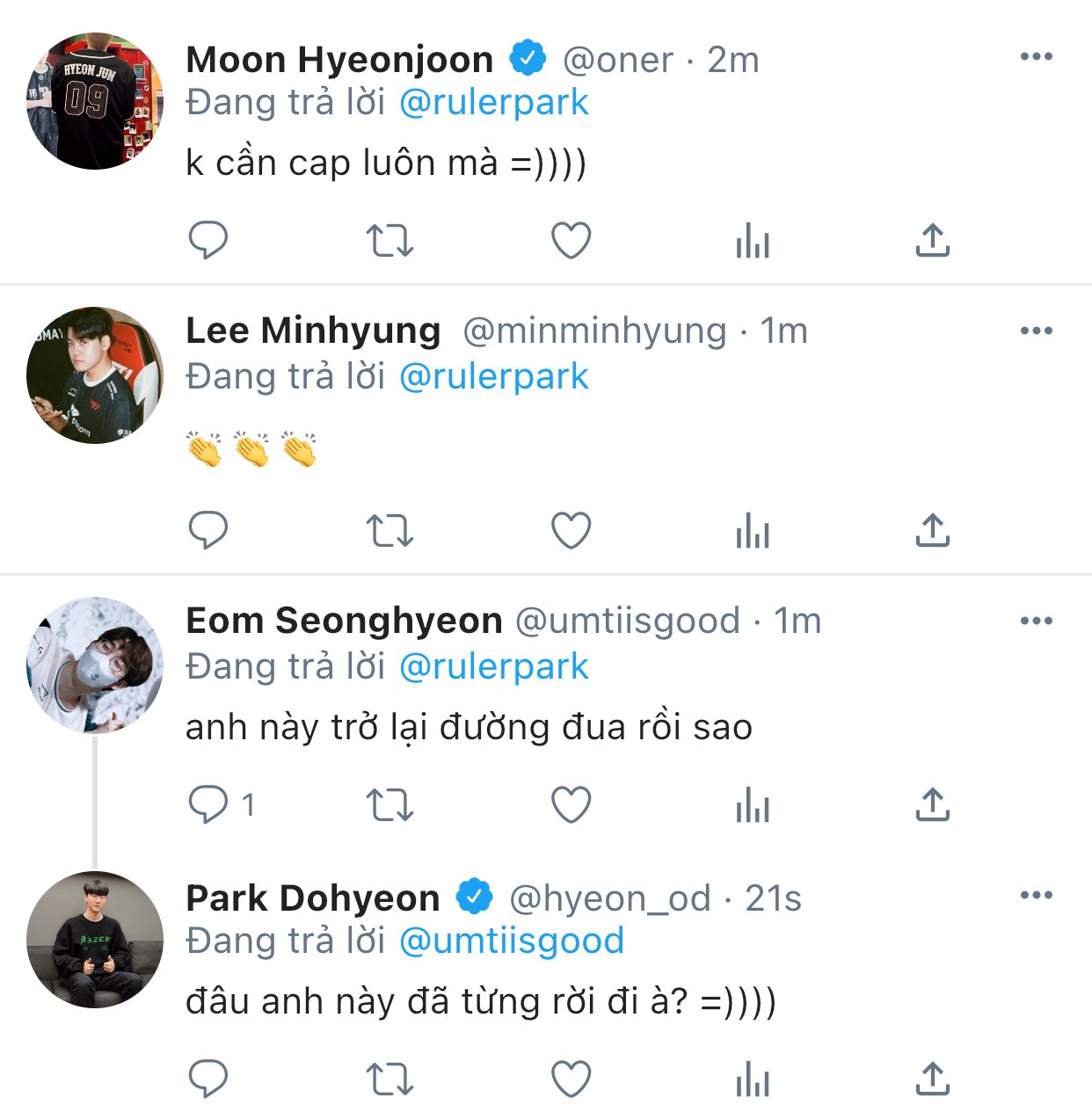Open the @rulerpark mention in Moon Hyeonjoon's reply
The height and width of the screenshot is (1112, 1092).
coord(493,103)
